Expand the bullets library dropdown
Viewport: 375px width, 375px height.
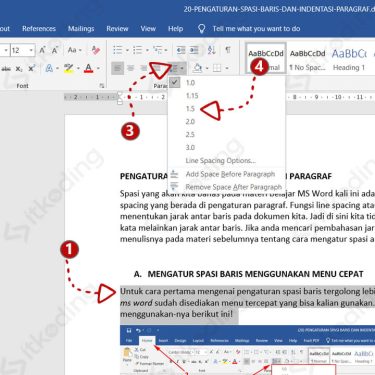[x=127, y=50]
